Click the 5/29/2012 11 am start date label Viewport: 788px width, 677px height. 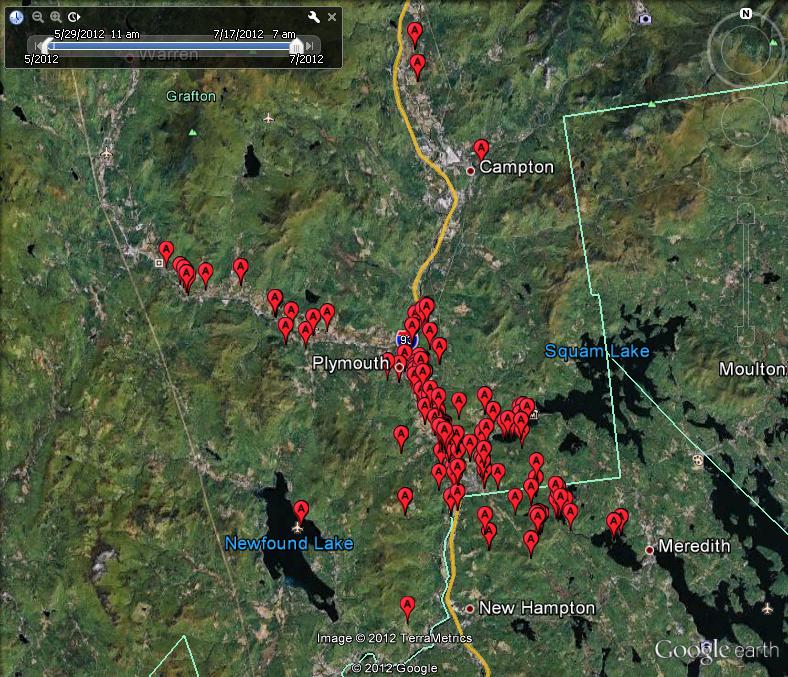point(96,34)
